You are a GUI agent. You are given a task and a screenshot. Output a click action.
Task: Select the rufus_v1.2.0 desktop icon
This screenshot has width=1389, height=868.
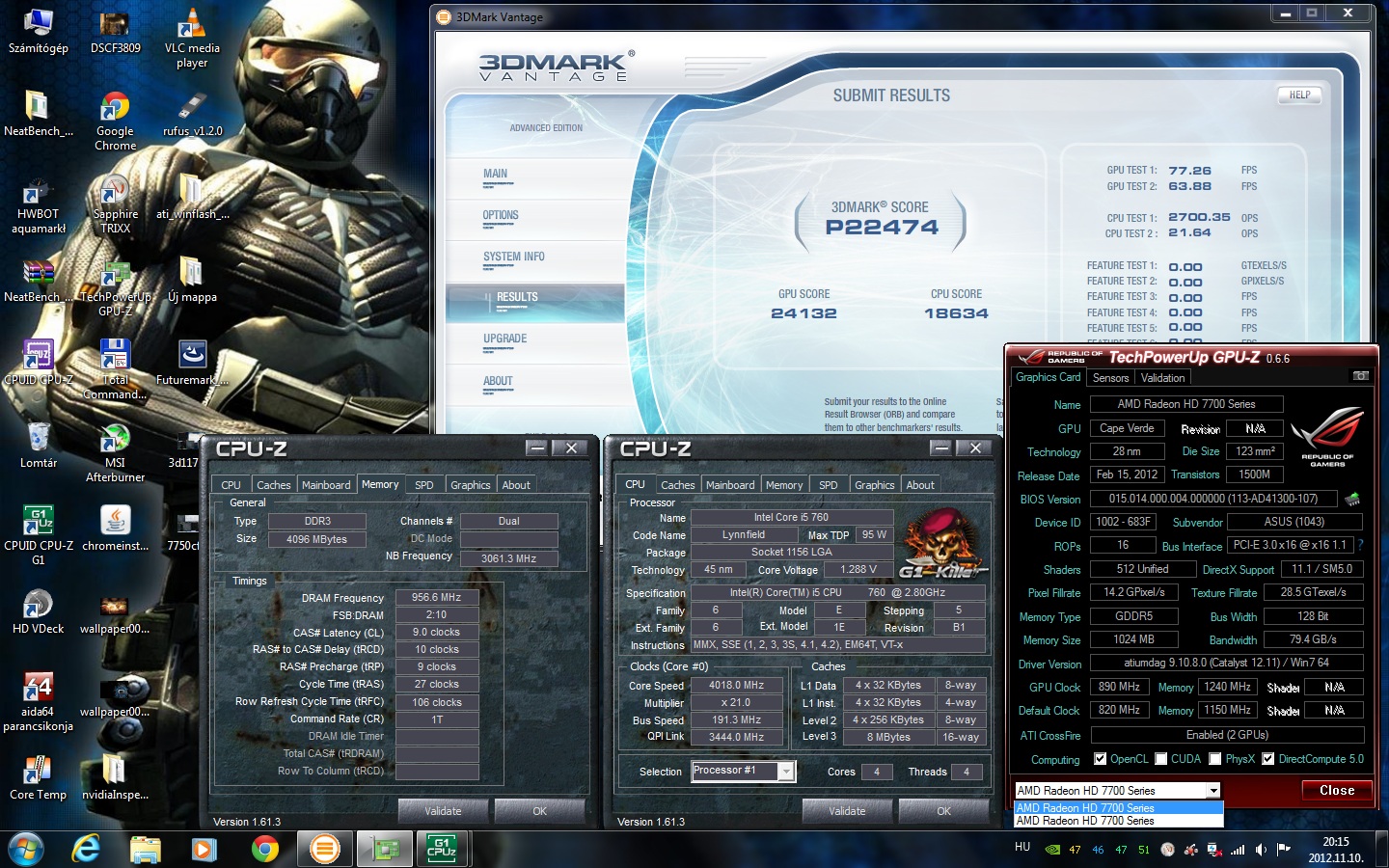tap(192, 114)
